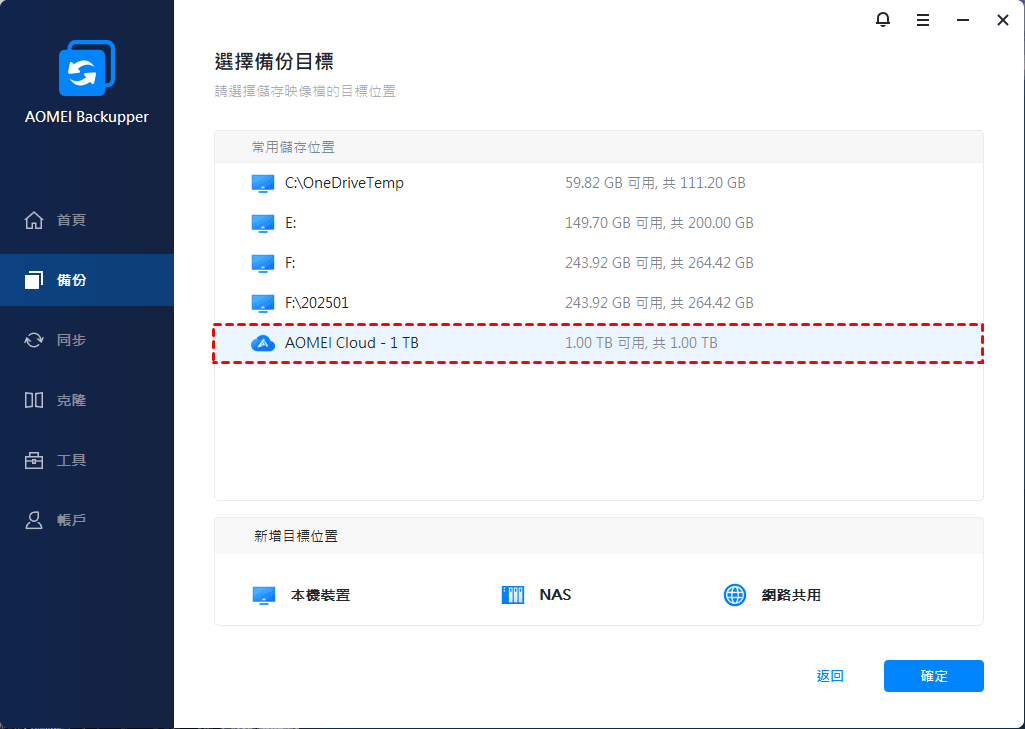The width and height of the screenshot is (1025, 729).
Task: Close the AOMEI Backupper window
Action: pos(1002,20)
